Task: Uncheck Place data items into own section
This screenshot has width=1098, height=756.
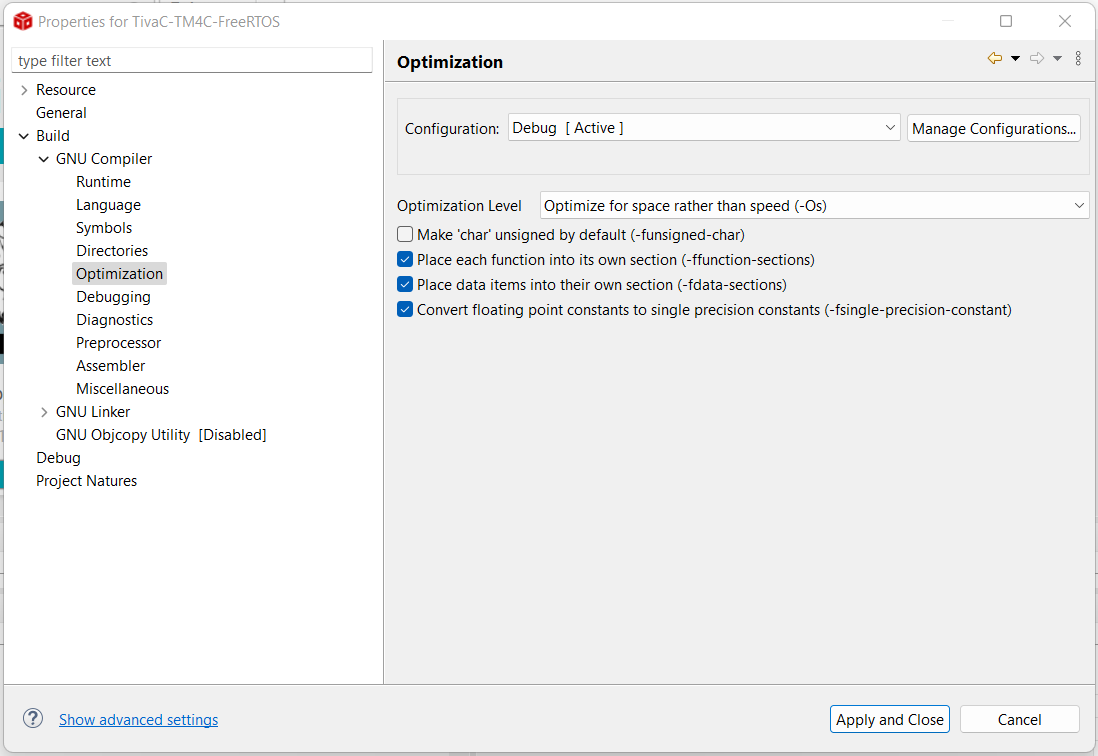Action: coord(405,285)
